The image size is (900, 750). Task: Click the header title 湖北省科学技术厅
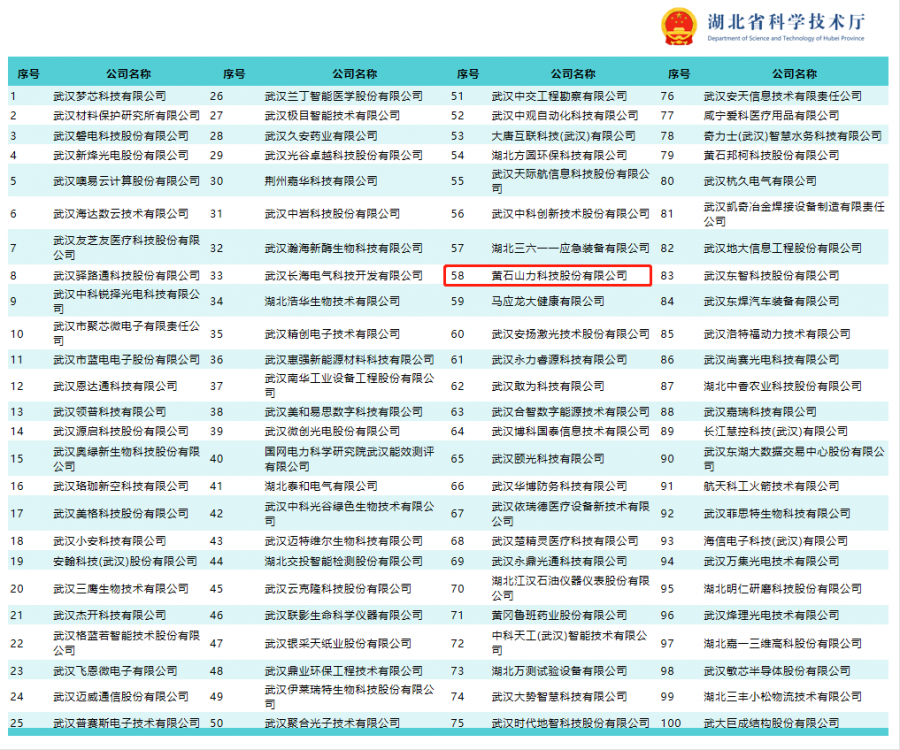pos(786,22)
